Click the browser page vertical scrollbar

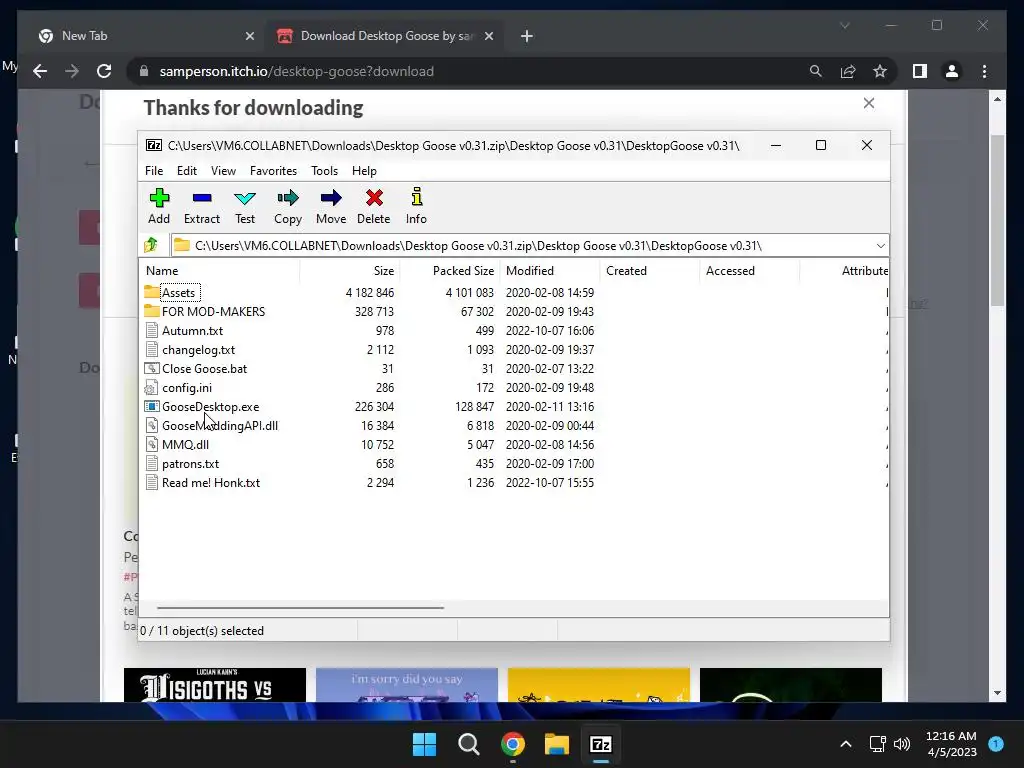coord(997,221)
